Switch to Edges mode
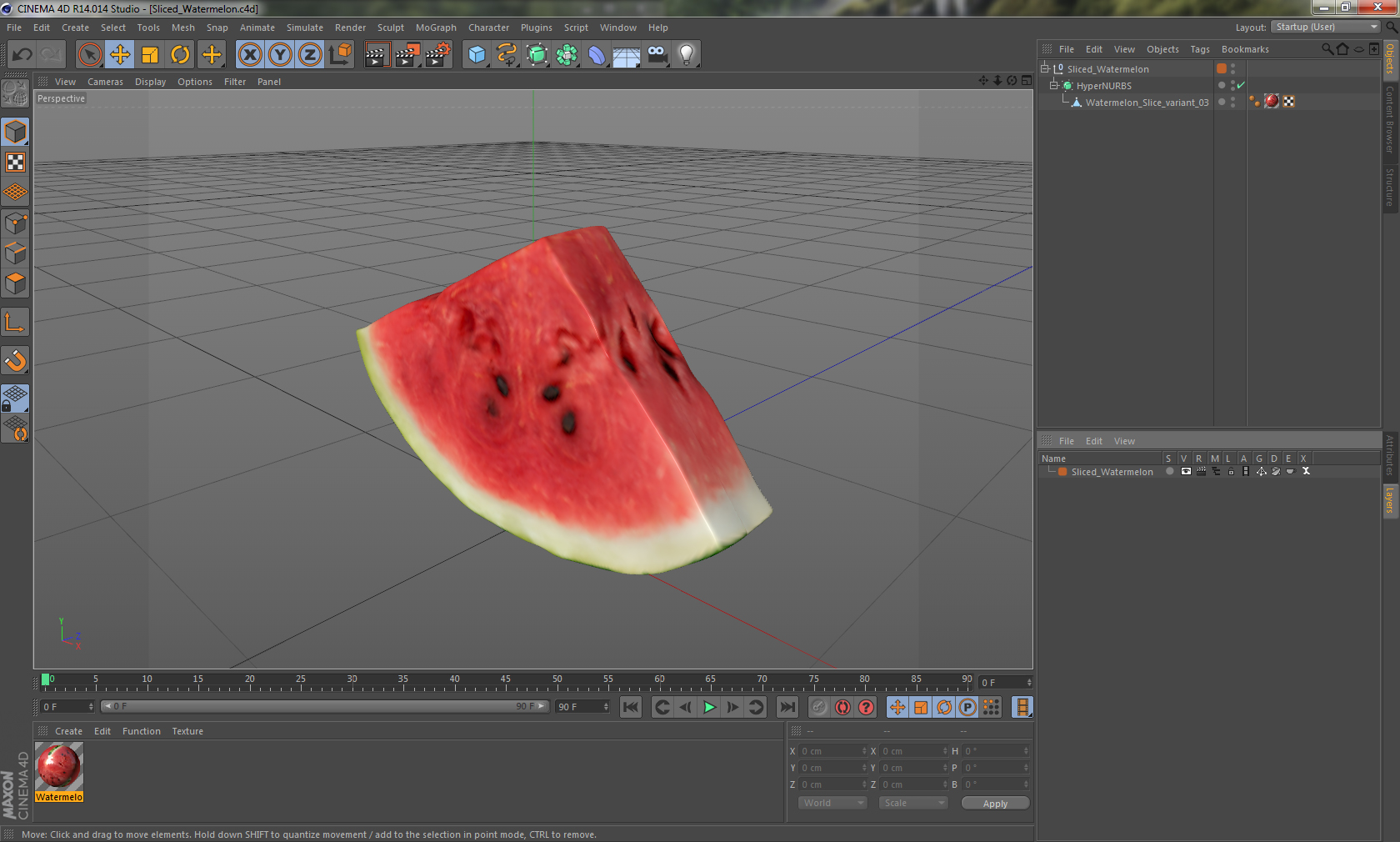Viewport: 1400px width, 842px height. pyautogui.click(x=15, y=253)
